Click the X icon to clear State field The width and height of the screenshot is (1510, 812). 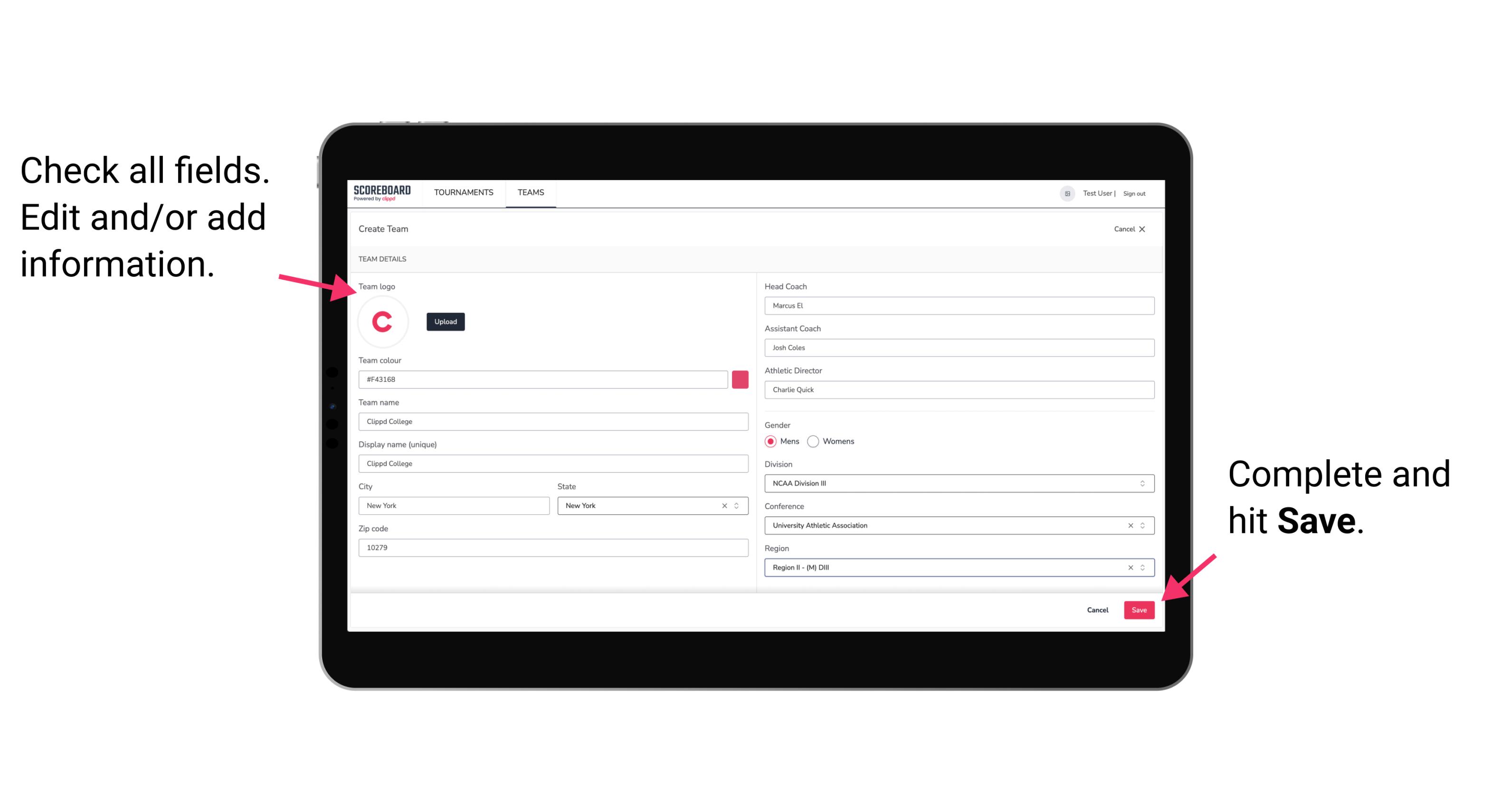725,505
